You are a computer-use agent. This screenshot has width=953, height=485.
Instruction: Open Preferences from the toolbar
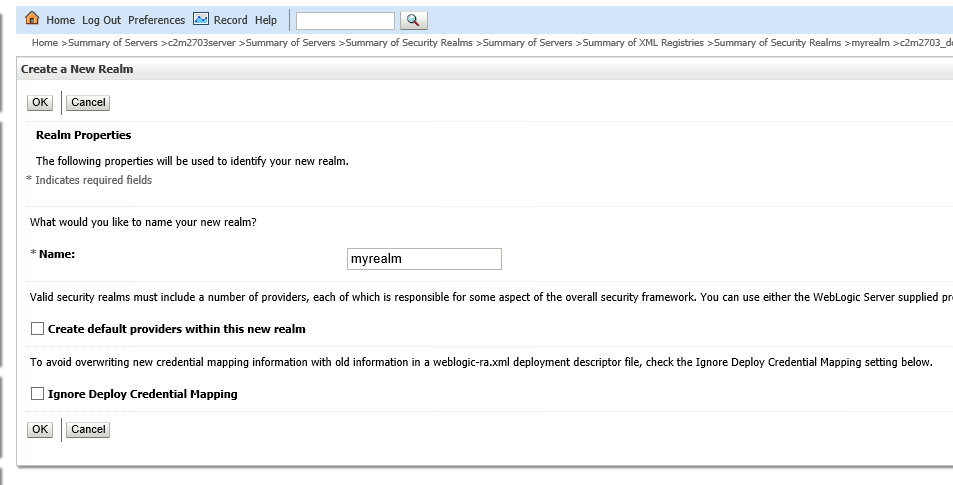coord(156,20)
